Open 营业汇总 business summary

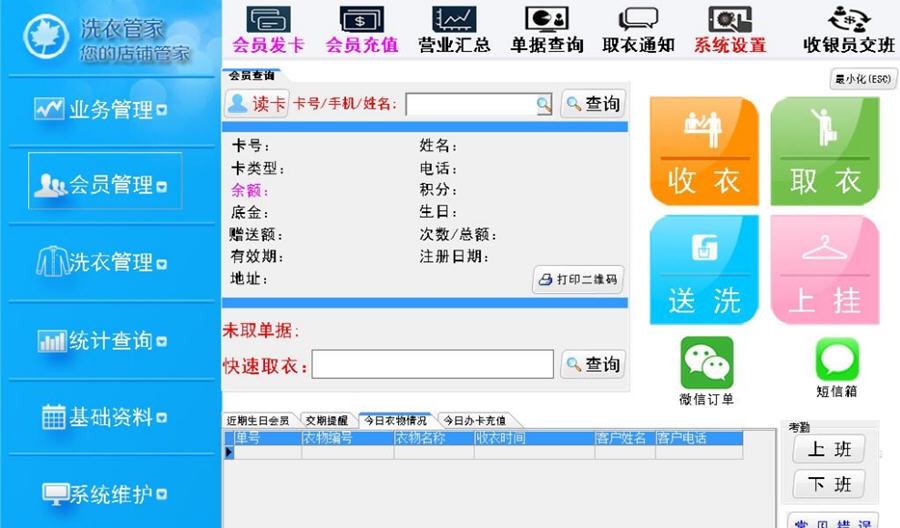click(x=454, y=30)
